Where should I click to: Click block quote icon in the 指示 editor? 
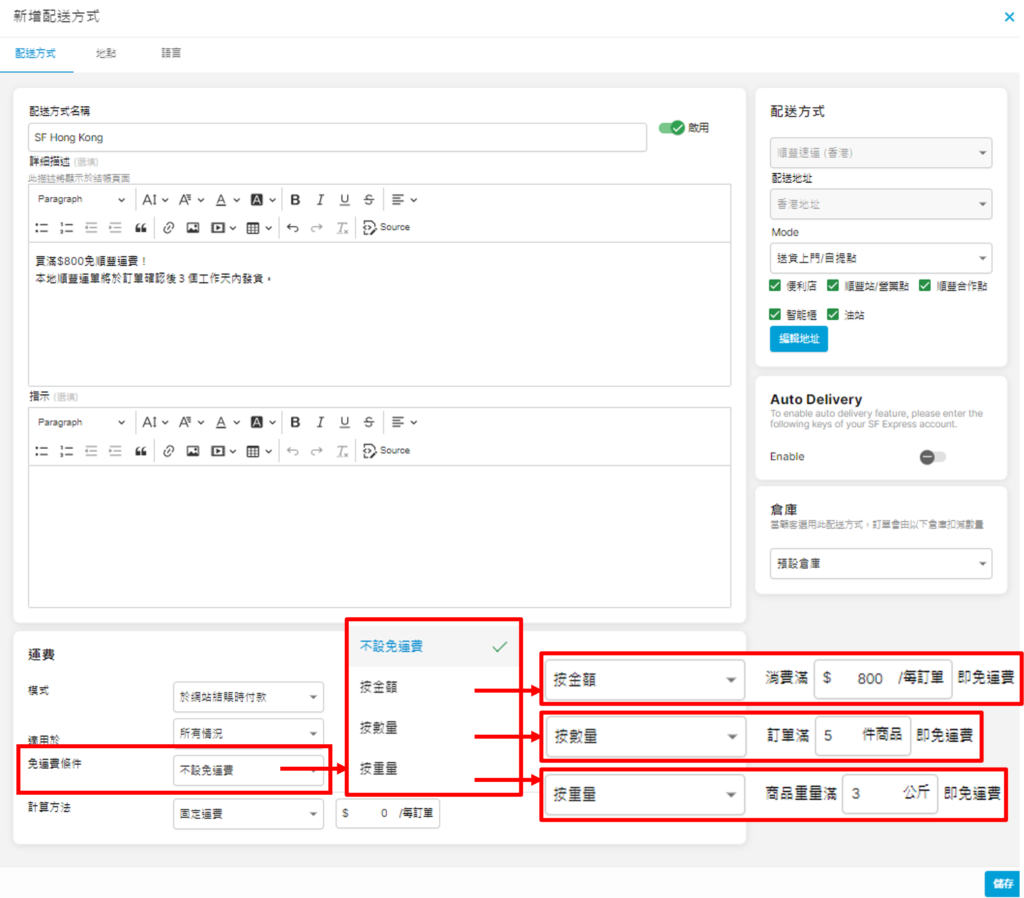pos(141,451)
